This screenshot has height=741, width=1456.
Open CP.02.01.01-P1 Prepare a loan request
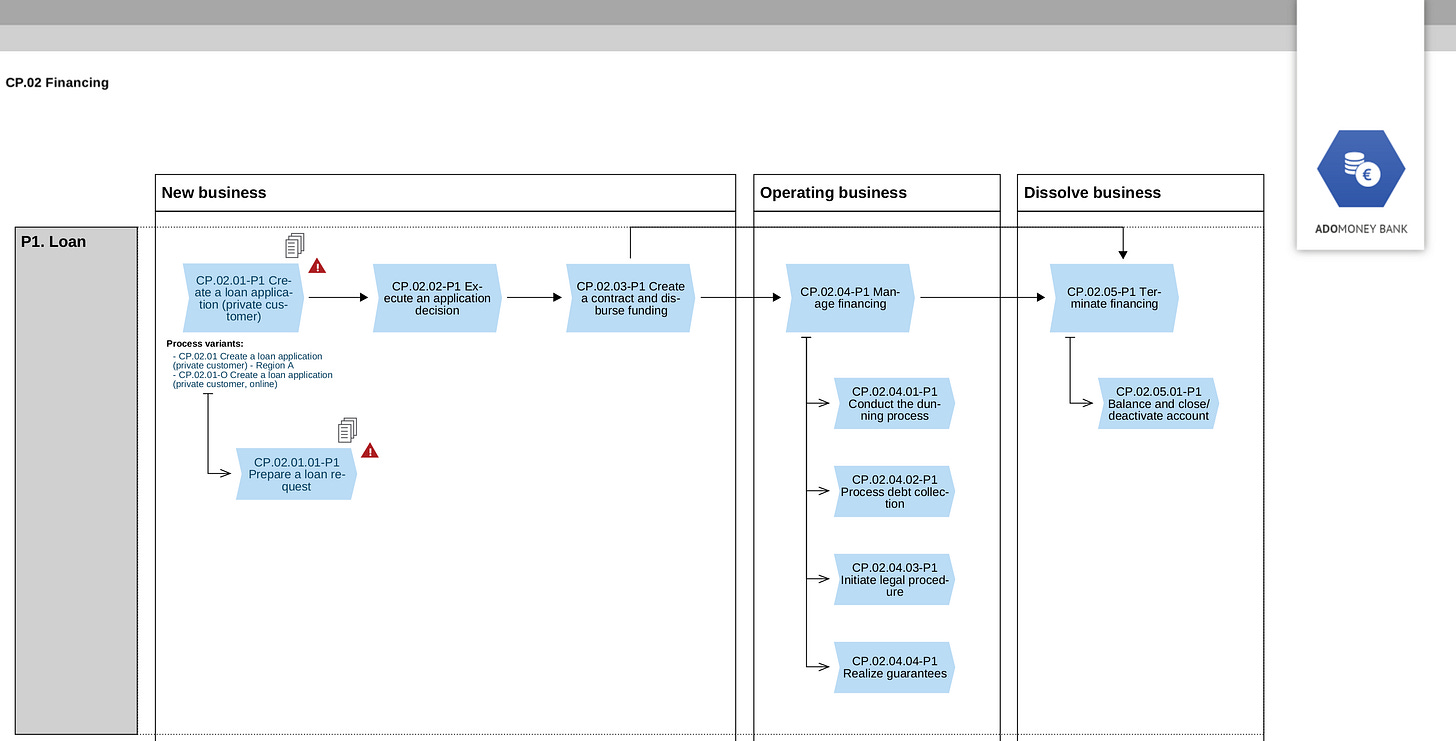pyautogui.click(x=296, y=474)
